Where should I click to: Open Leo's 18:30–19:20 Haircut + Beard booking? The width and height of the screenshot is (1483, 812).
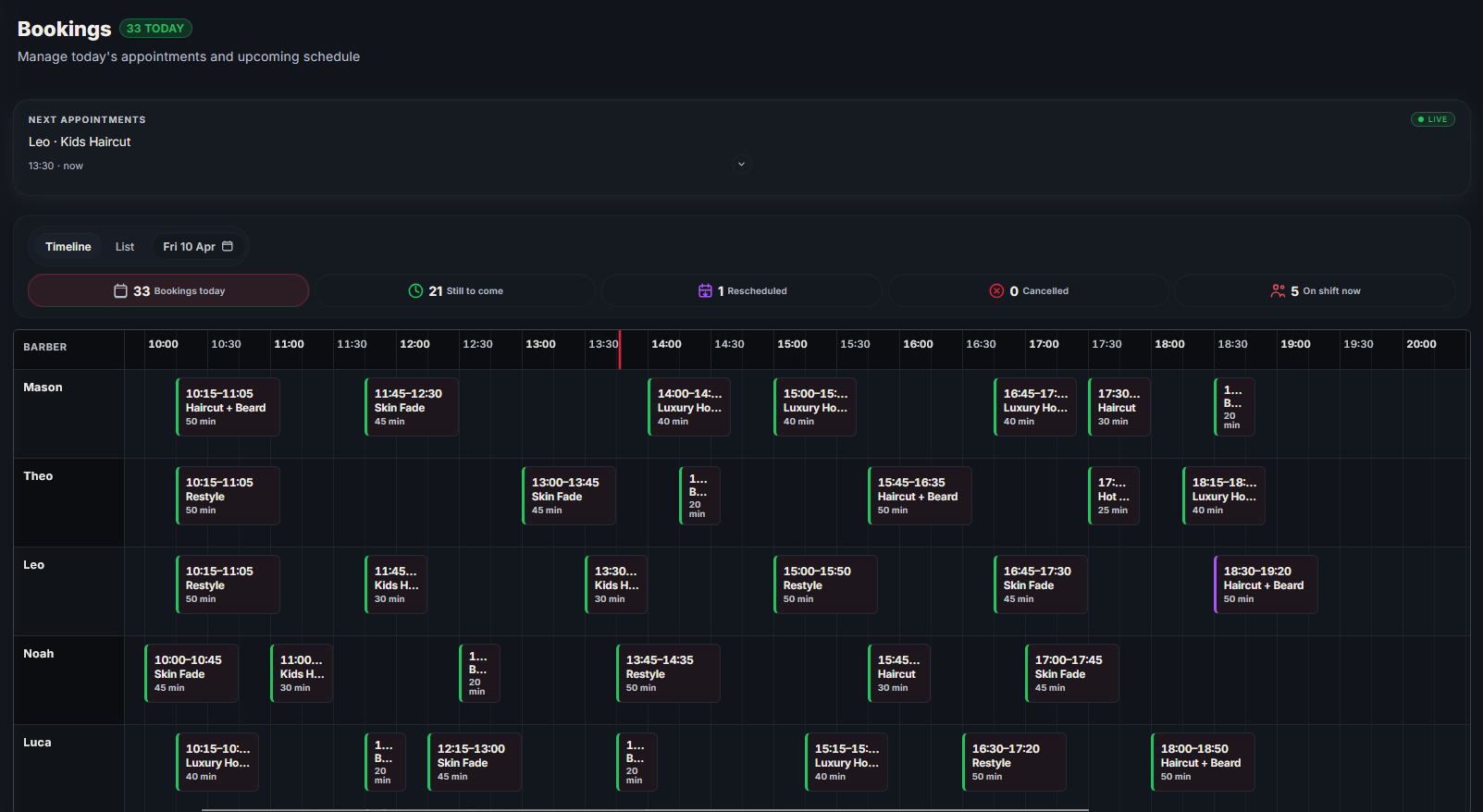click(x=1266, y=584)
